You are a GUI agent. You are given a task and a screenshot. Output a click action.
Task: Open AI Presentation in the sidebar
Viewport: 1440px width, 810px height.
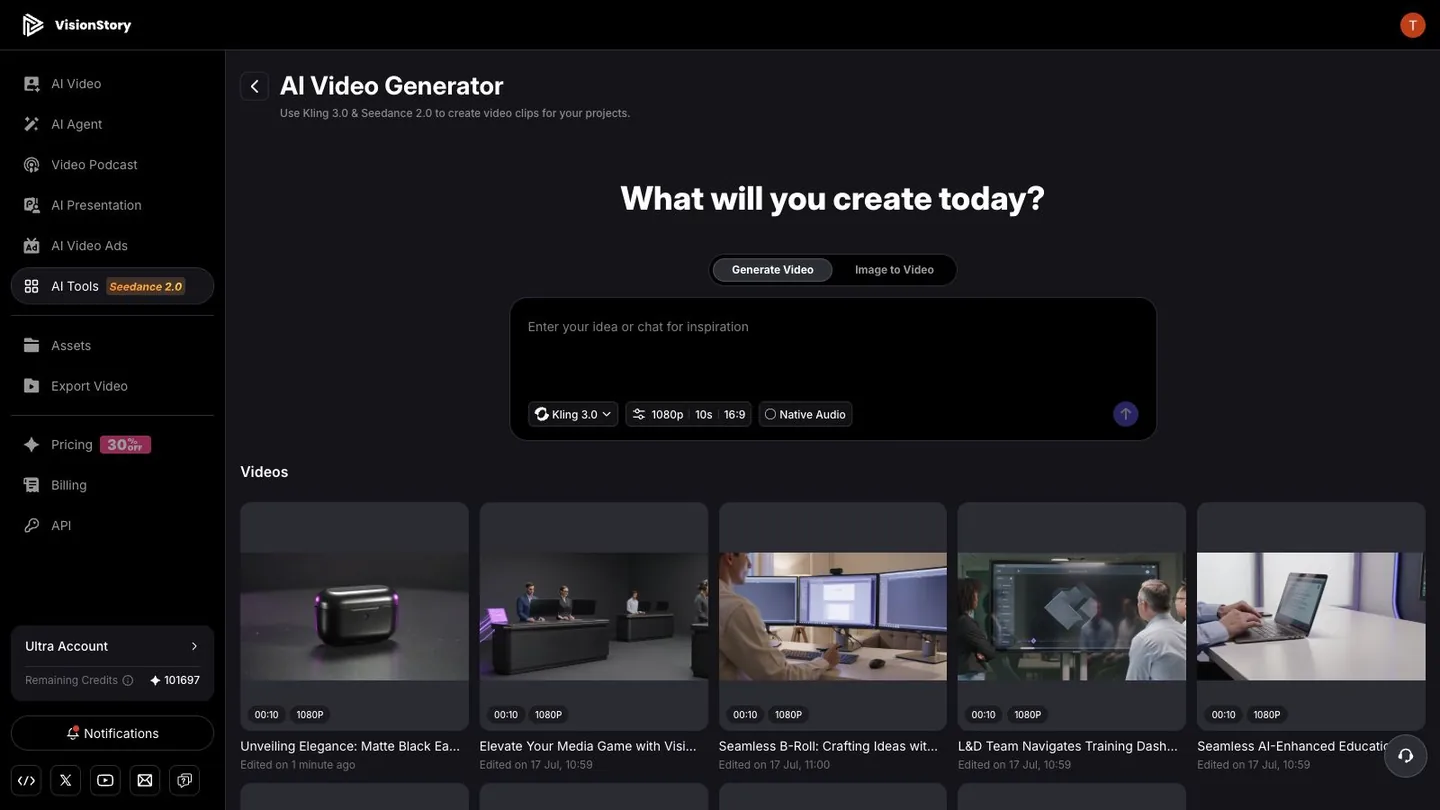(x=112, y=205)
